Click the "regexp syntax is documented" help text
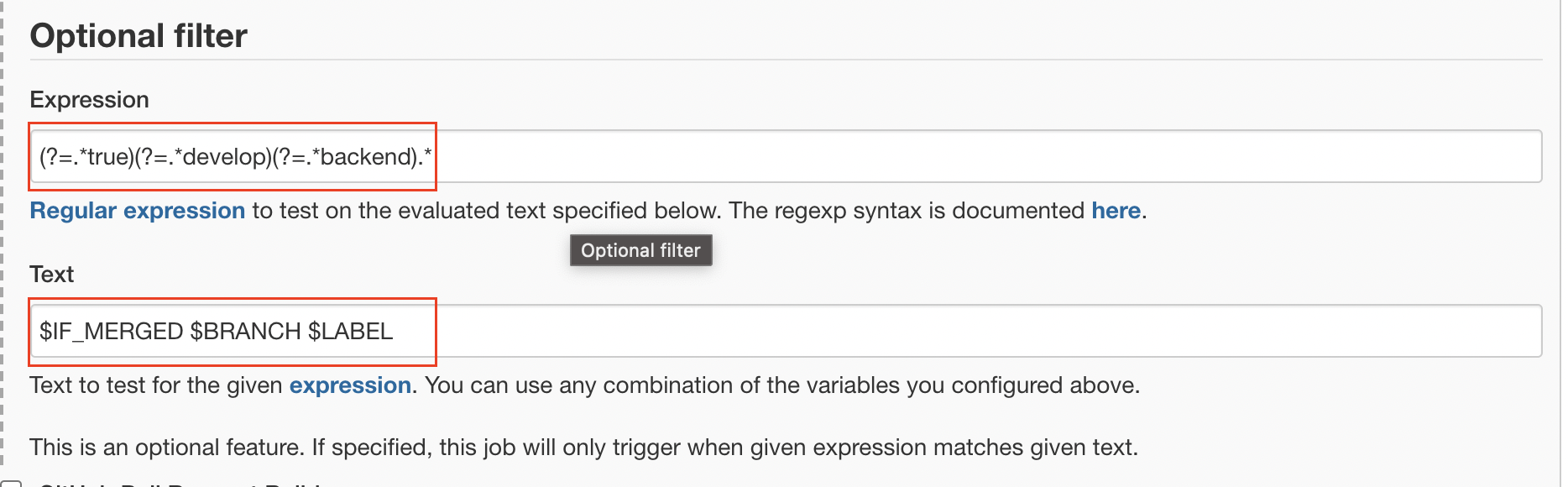 (907, 210)
